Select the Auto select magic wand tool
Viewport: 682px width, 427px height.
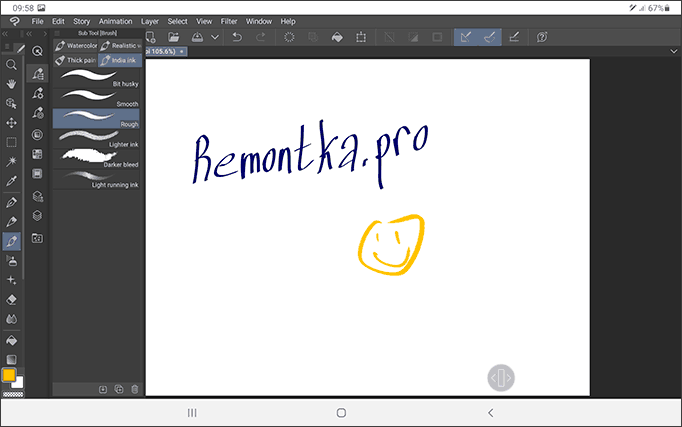[11, 161]
